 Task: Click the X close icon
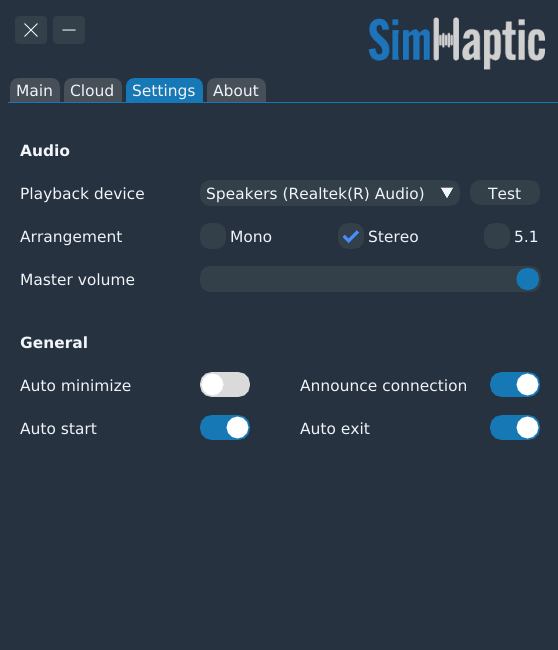point(31,30)
